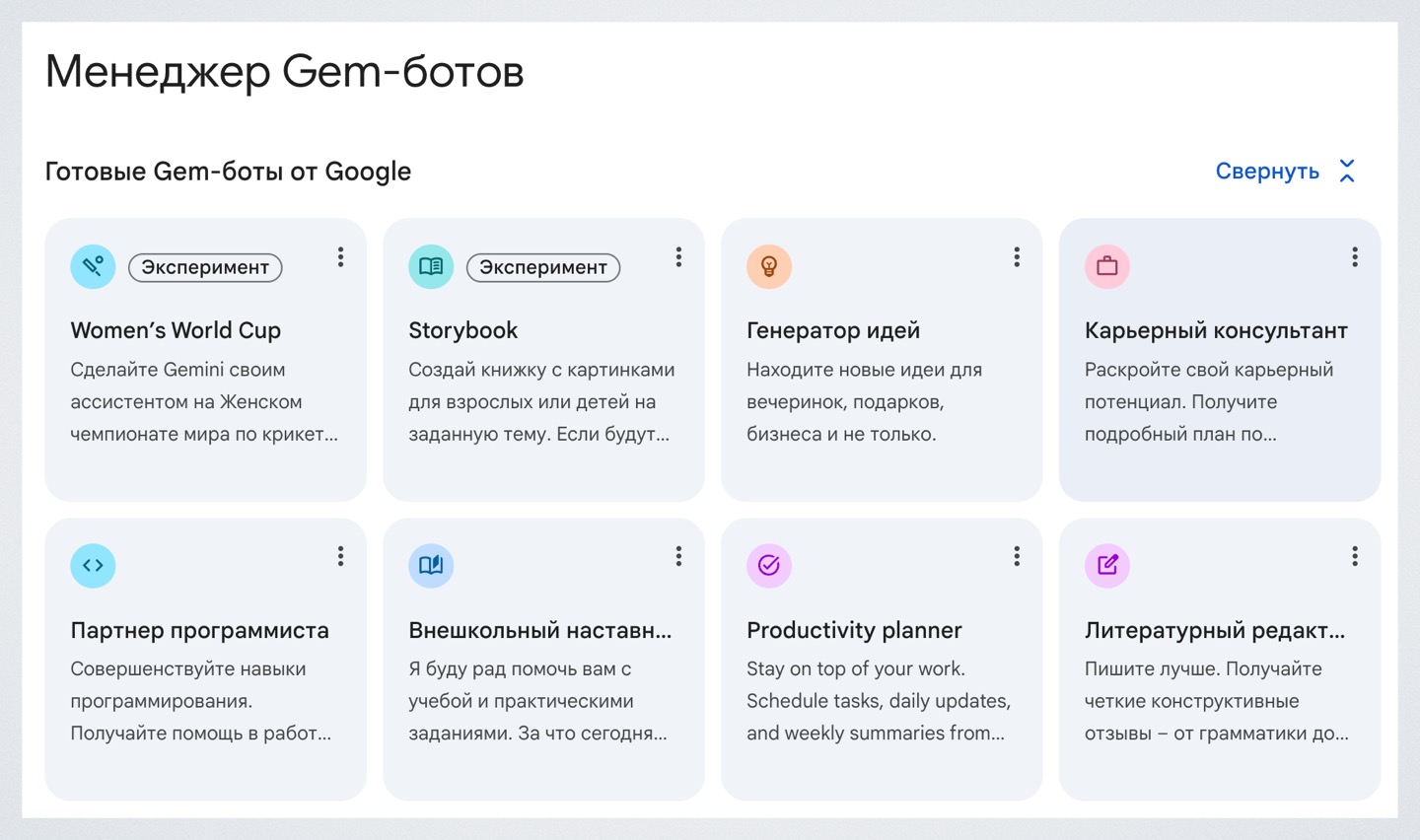Click the code brackets icon for Партнер программиста
This screenshot has height=840, width=1420.
93,565
